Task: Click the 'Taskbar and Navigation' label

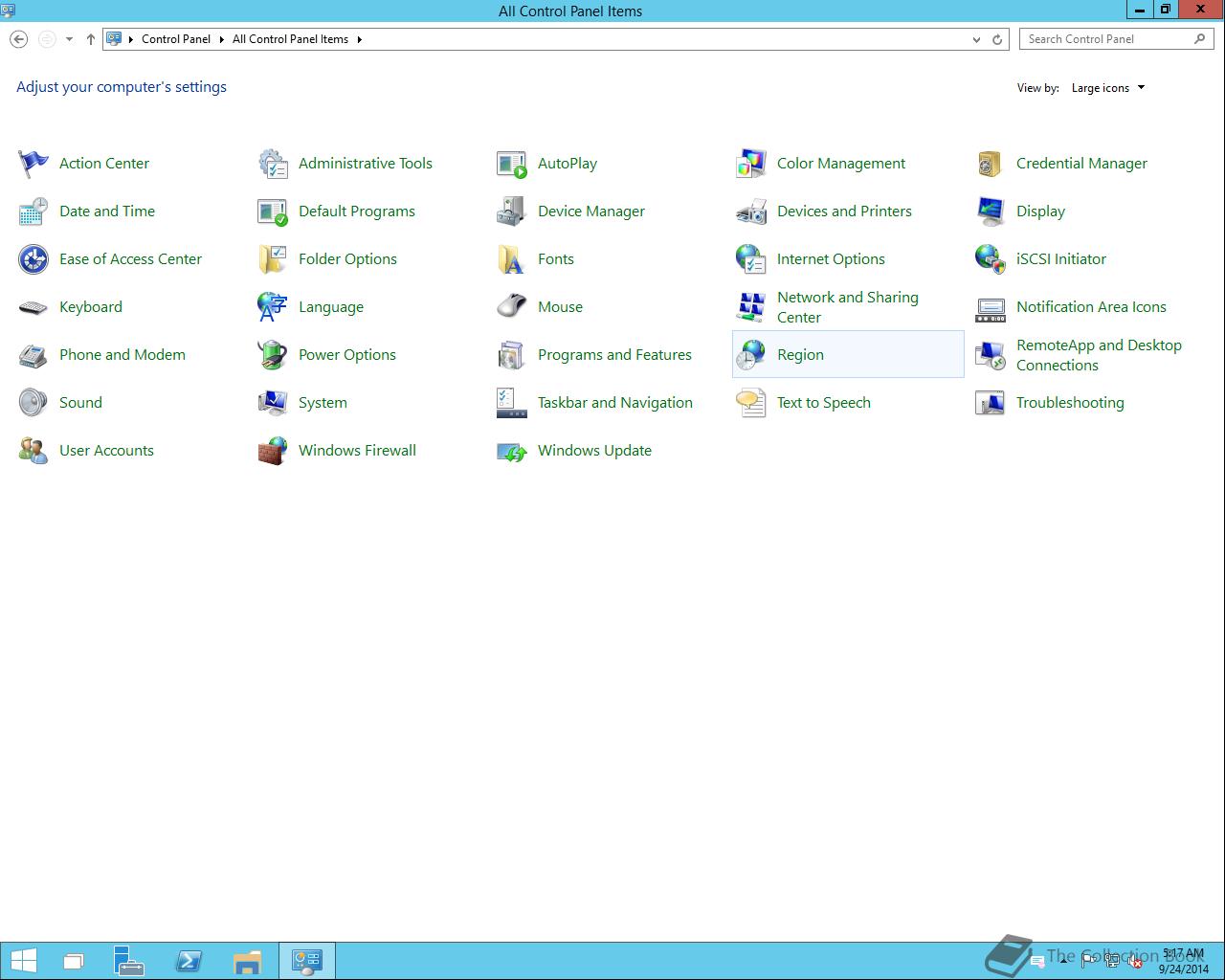Action: tap(615, 403)
